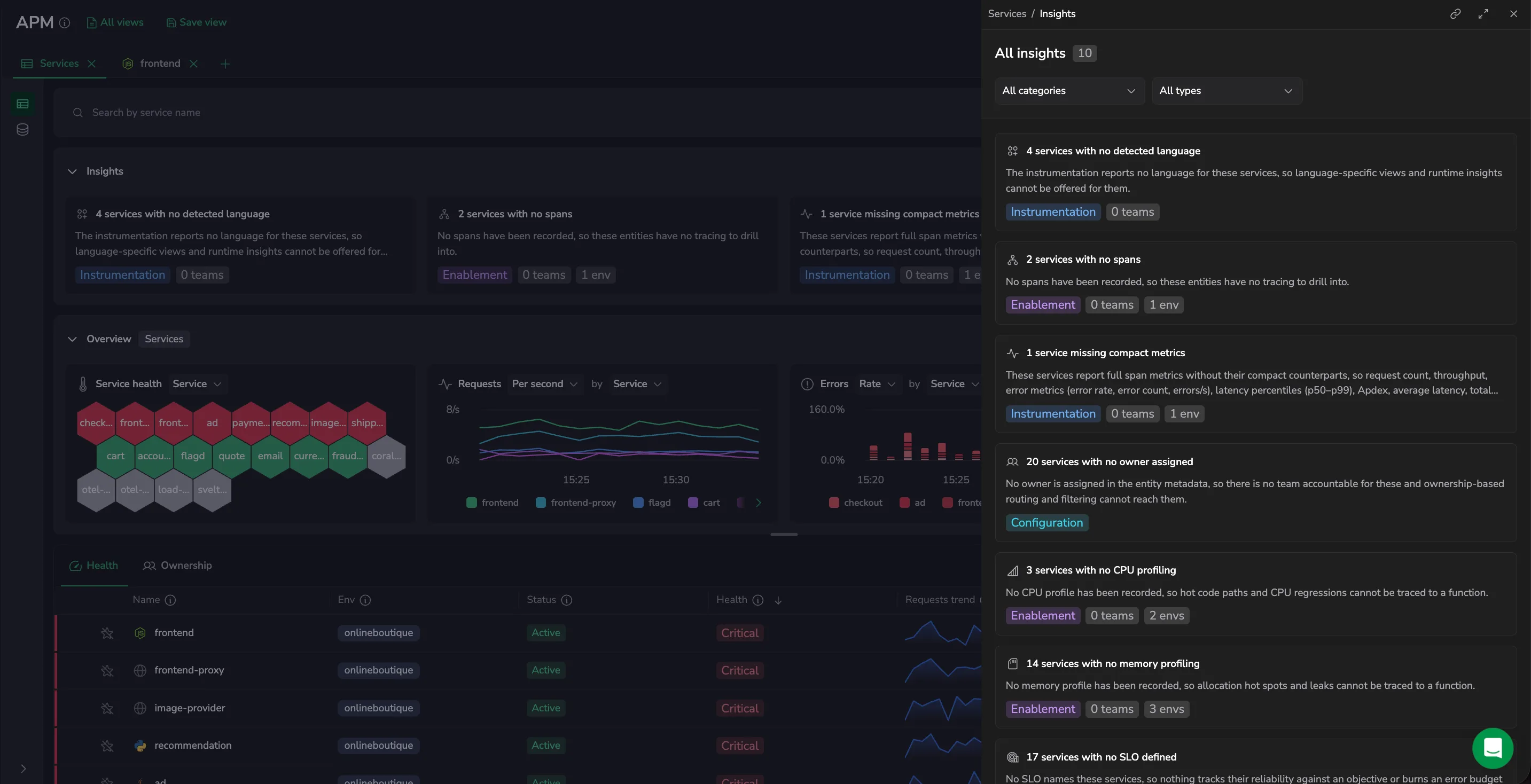Click the frontend service Node.js icon
1531x784 pixels.
pos(139,633)
